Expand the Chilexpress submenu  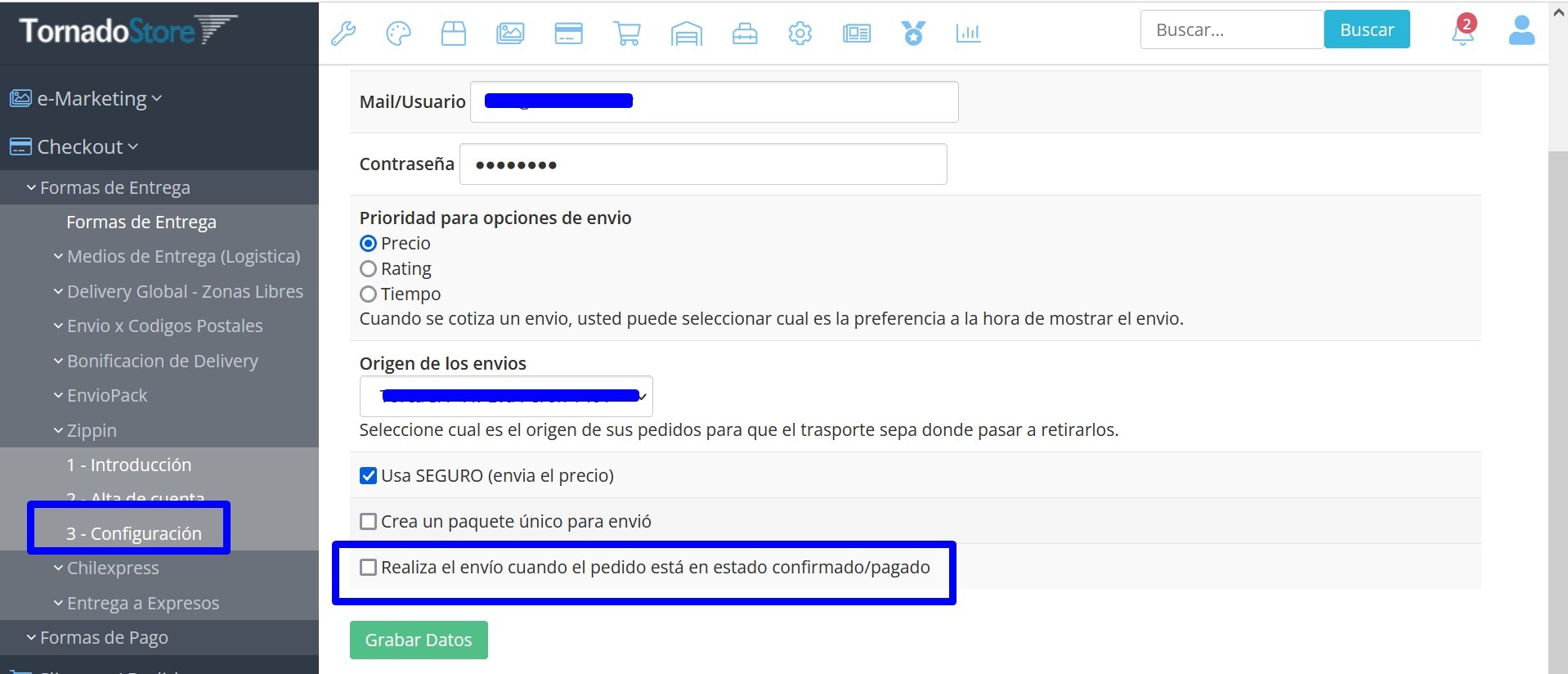point(106,568)
